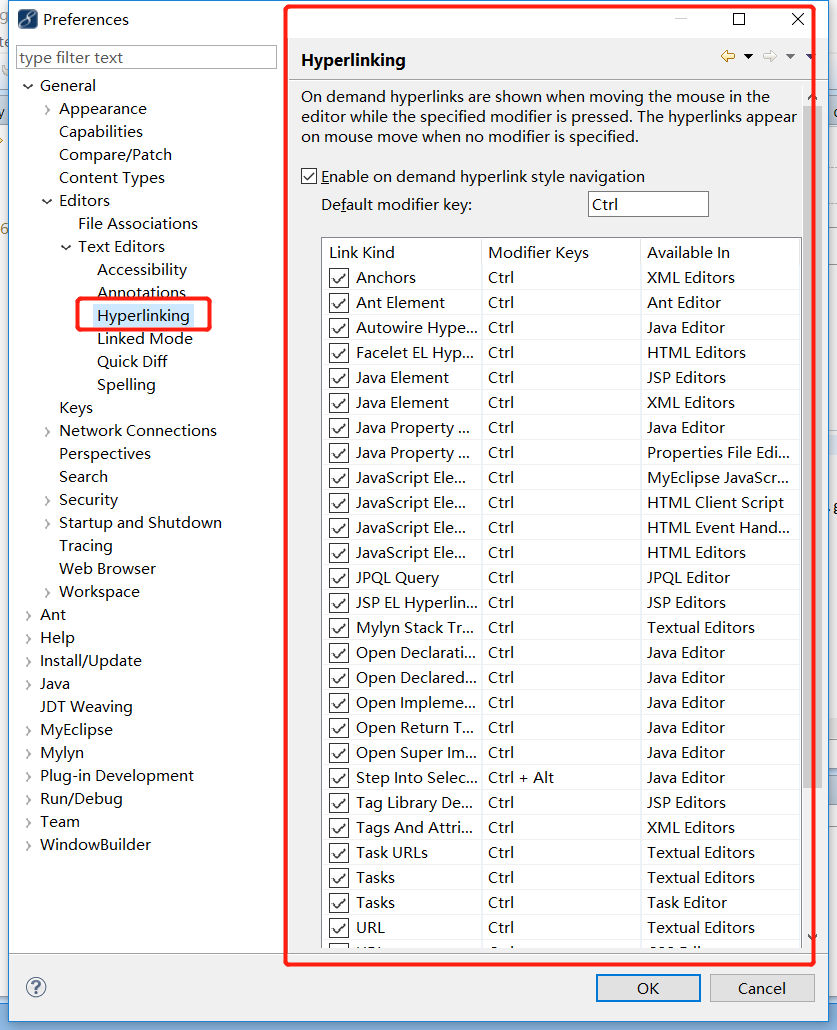Select the Search preference page
837x1030 pixels.
(83, 476)
